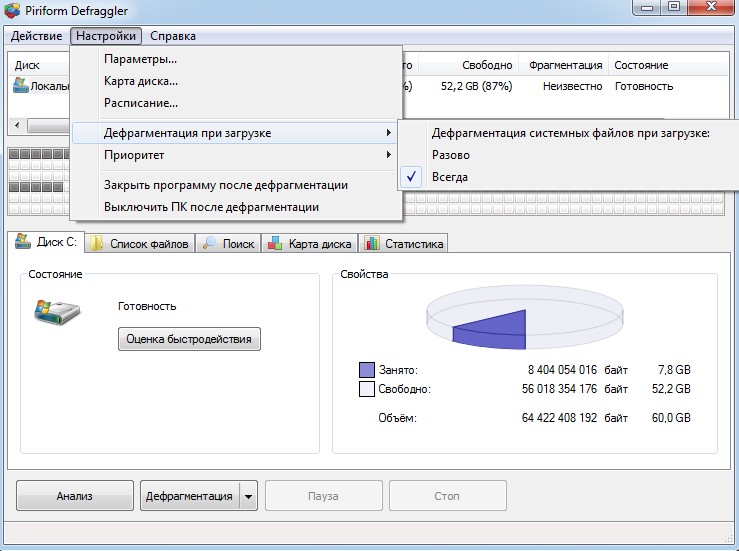Switch to the Карта диска tab
The image size is (739, 551).
point(310,243)
